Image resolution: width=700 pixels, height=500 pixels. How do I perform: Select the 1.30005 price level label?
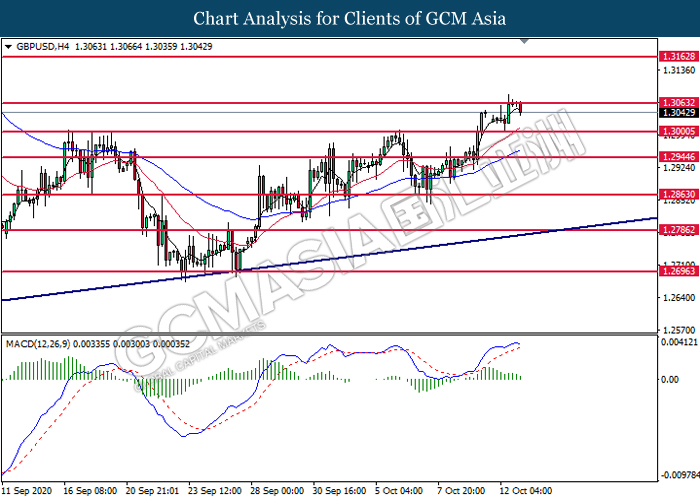(x=679, y=131)
